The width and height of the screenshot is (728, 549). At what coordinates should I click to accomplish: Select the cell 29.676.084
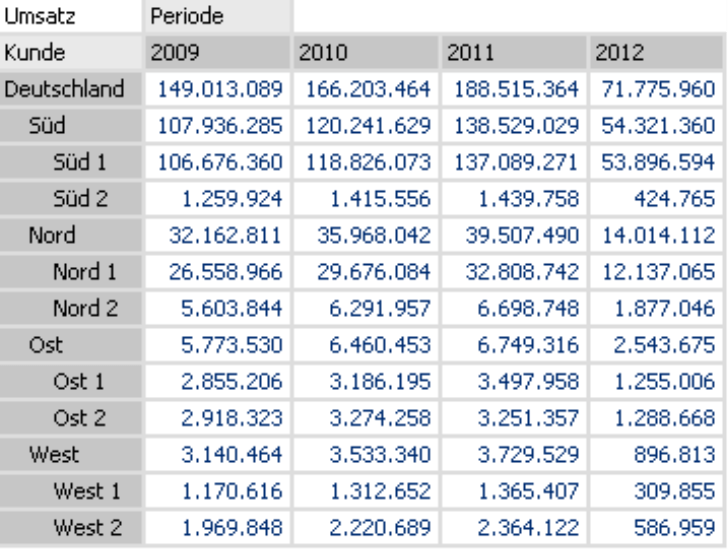coord(366,272)
